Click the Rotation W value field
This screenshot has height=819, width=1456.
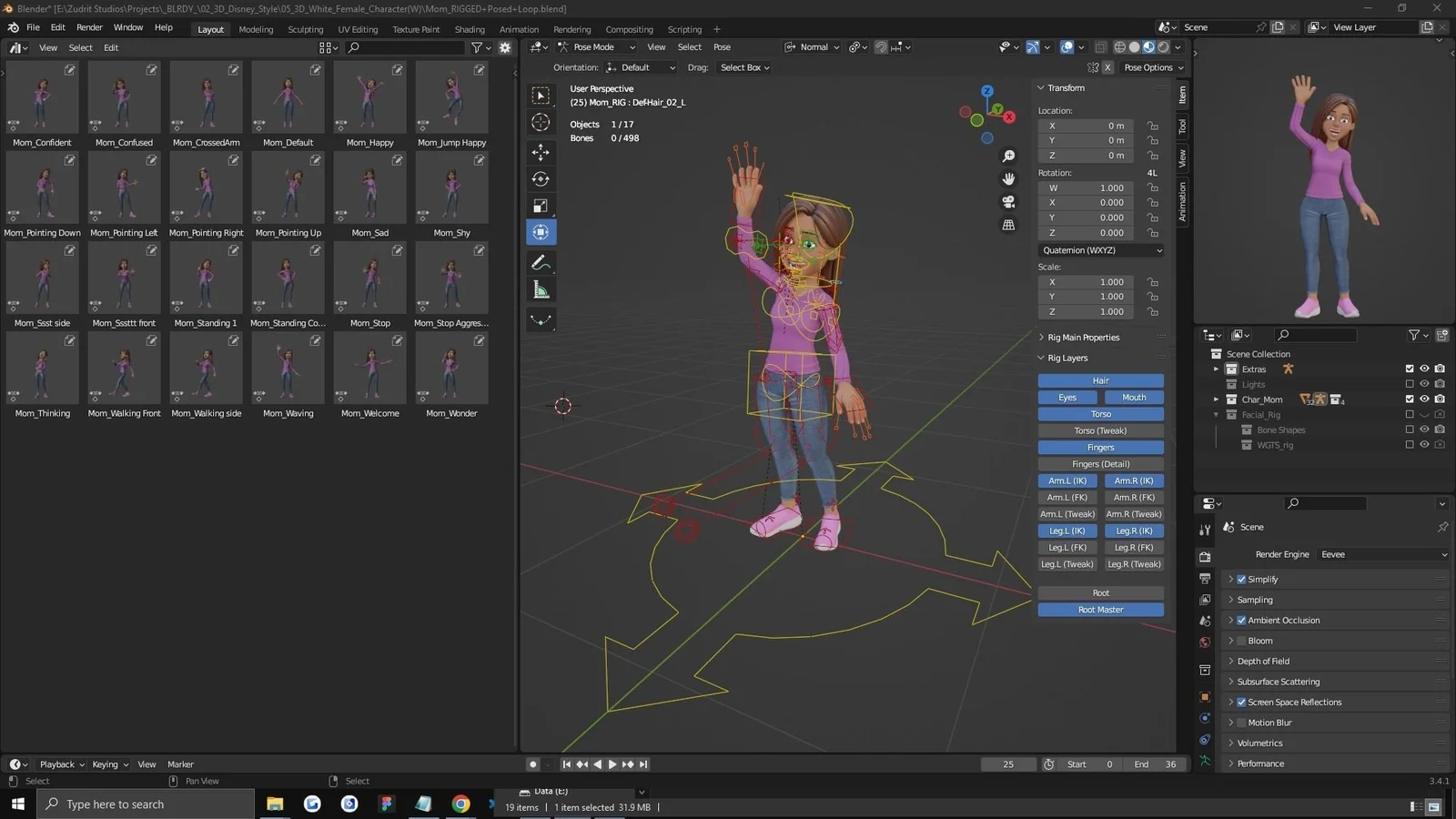pyautogui.click(x=1085, y=187)
